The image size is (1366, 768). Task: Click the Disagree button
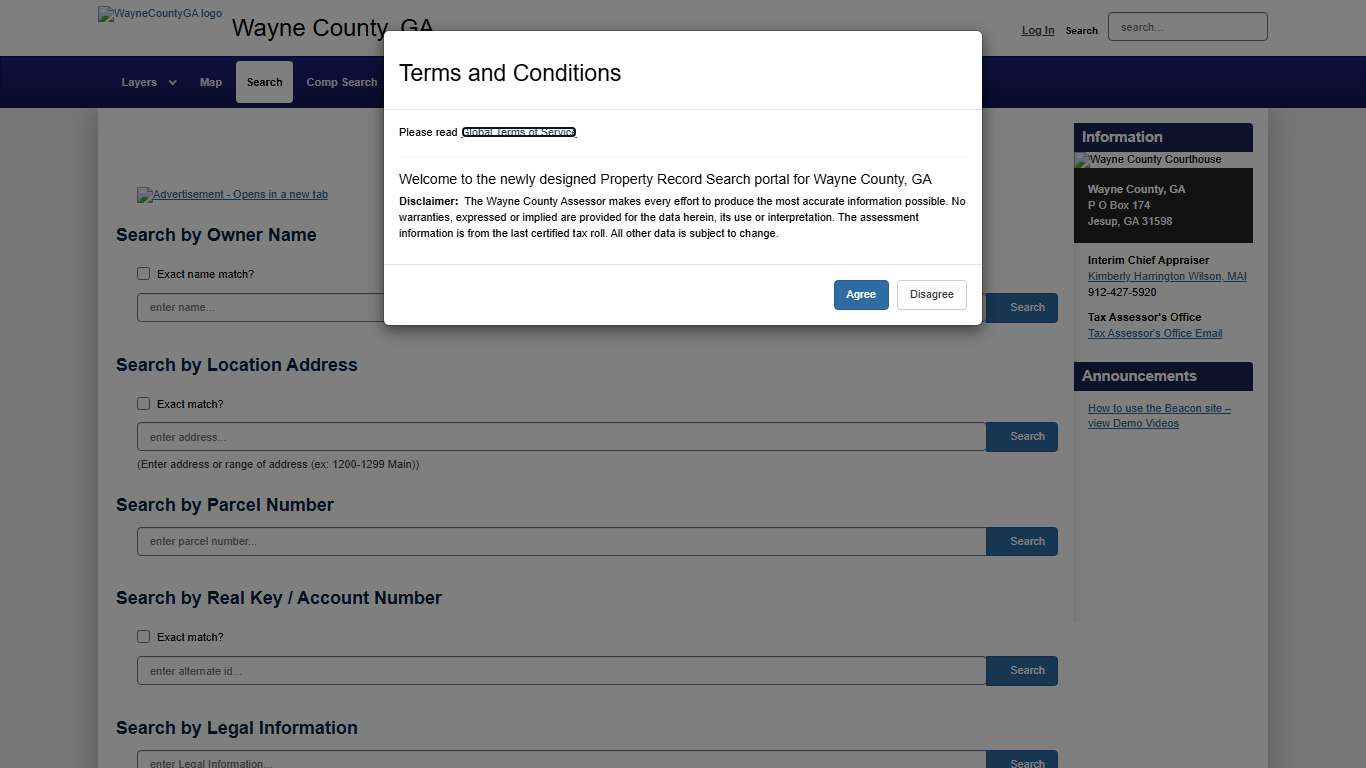click(931, 295)
